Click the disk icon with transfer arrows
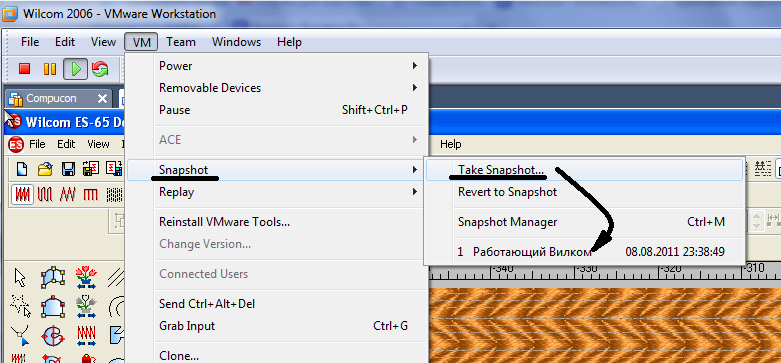This screenshot has height=363, width=781. pos(91,169)
